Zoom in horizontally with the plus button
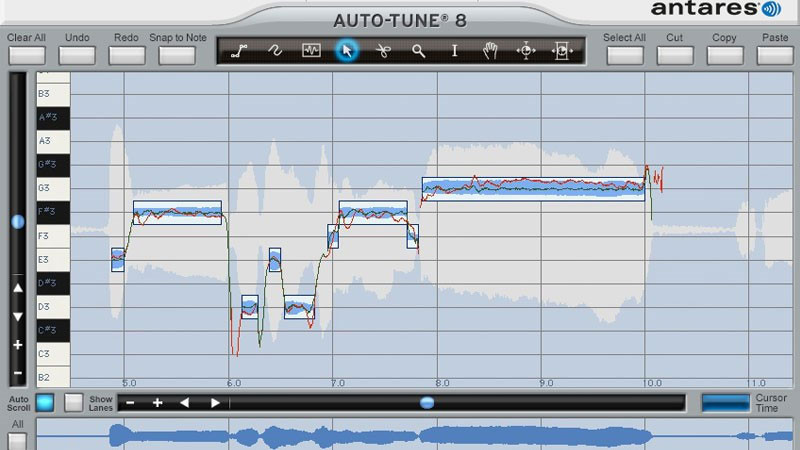 (157, 403)
